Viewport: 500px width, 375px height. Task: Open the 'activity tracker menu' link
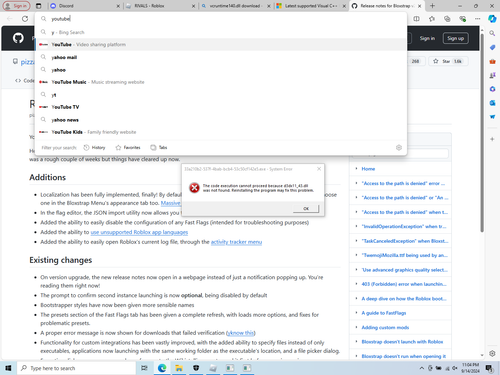(x=236, y=242)
